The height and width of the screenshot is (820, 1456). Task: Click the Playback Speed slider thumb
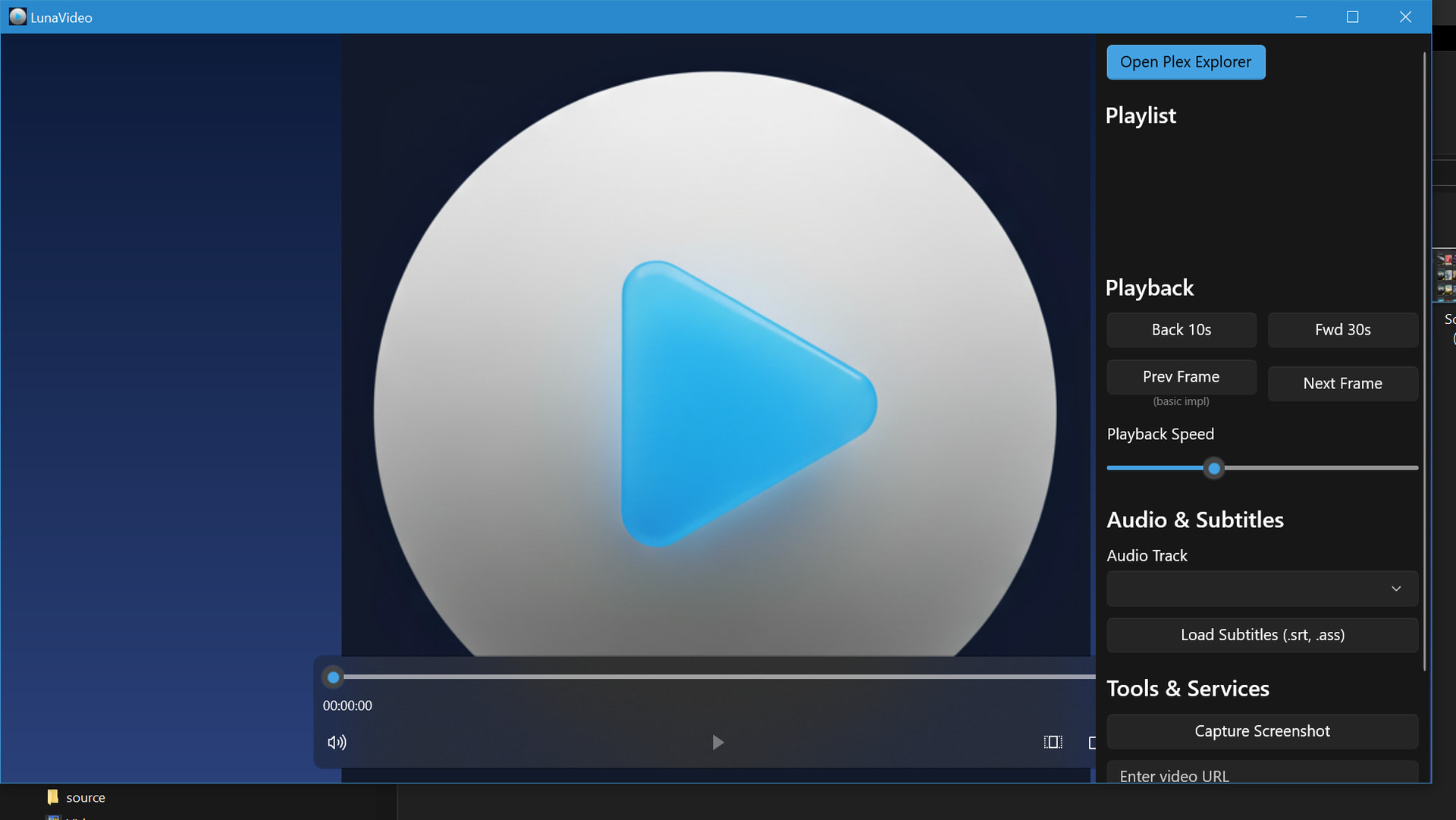[1214, 469]
